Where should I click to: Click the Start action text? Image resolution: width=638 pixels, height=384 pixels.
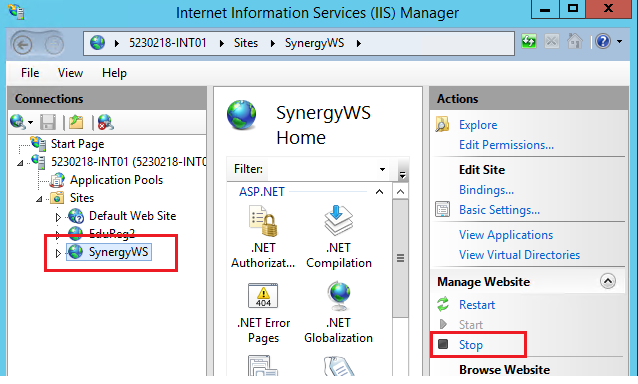pyautogui.click(x=471, y=325)
